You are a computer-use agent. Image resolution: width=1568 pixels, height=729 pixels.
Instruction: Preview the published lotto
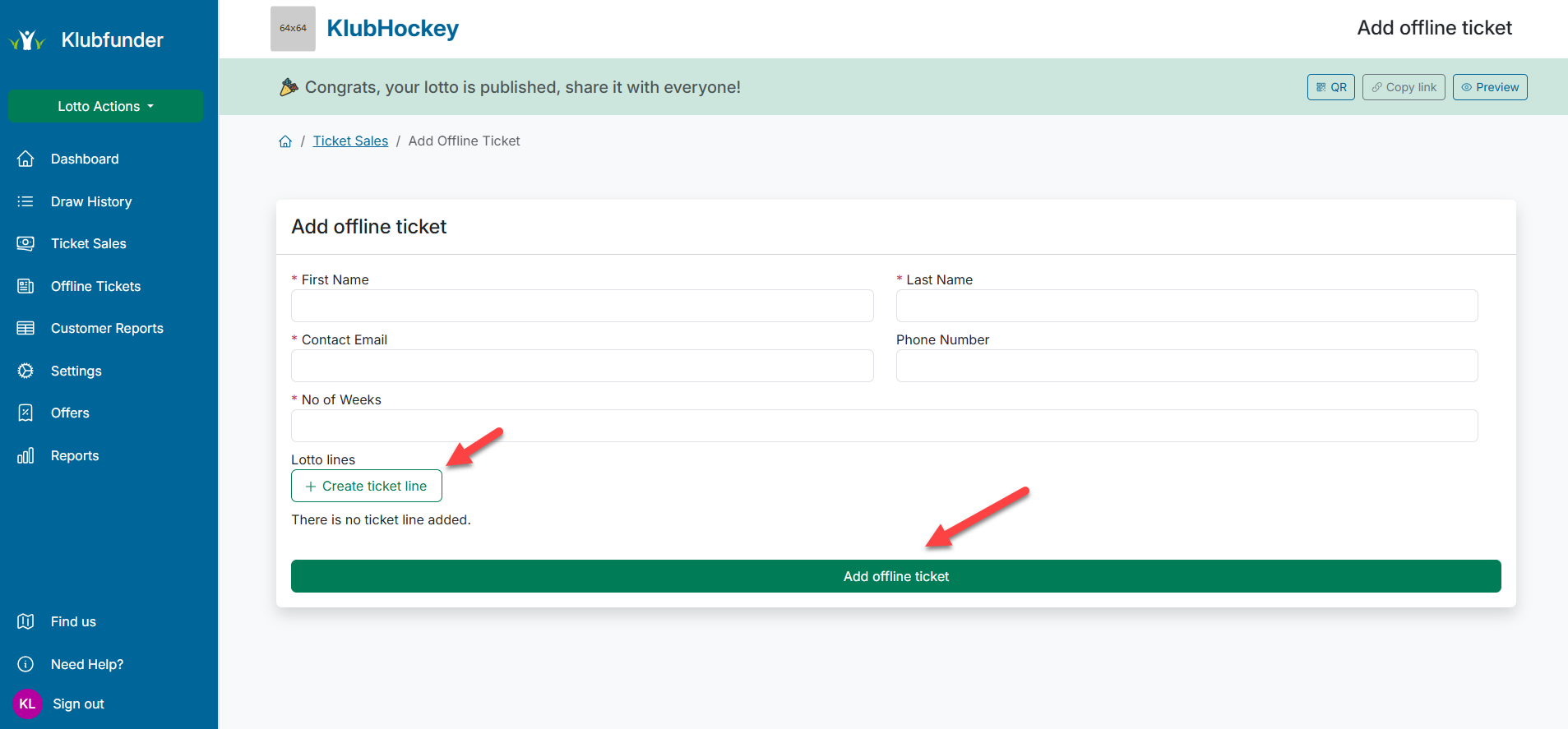coord(1490,87)
